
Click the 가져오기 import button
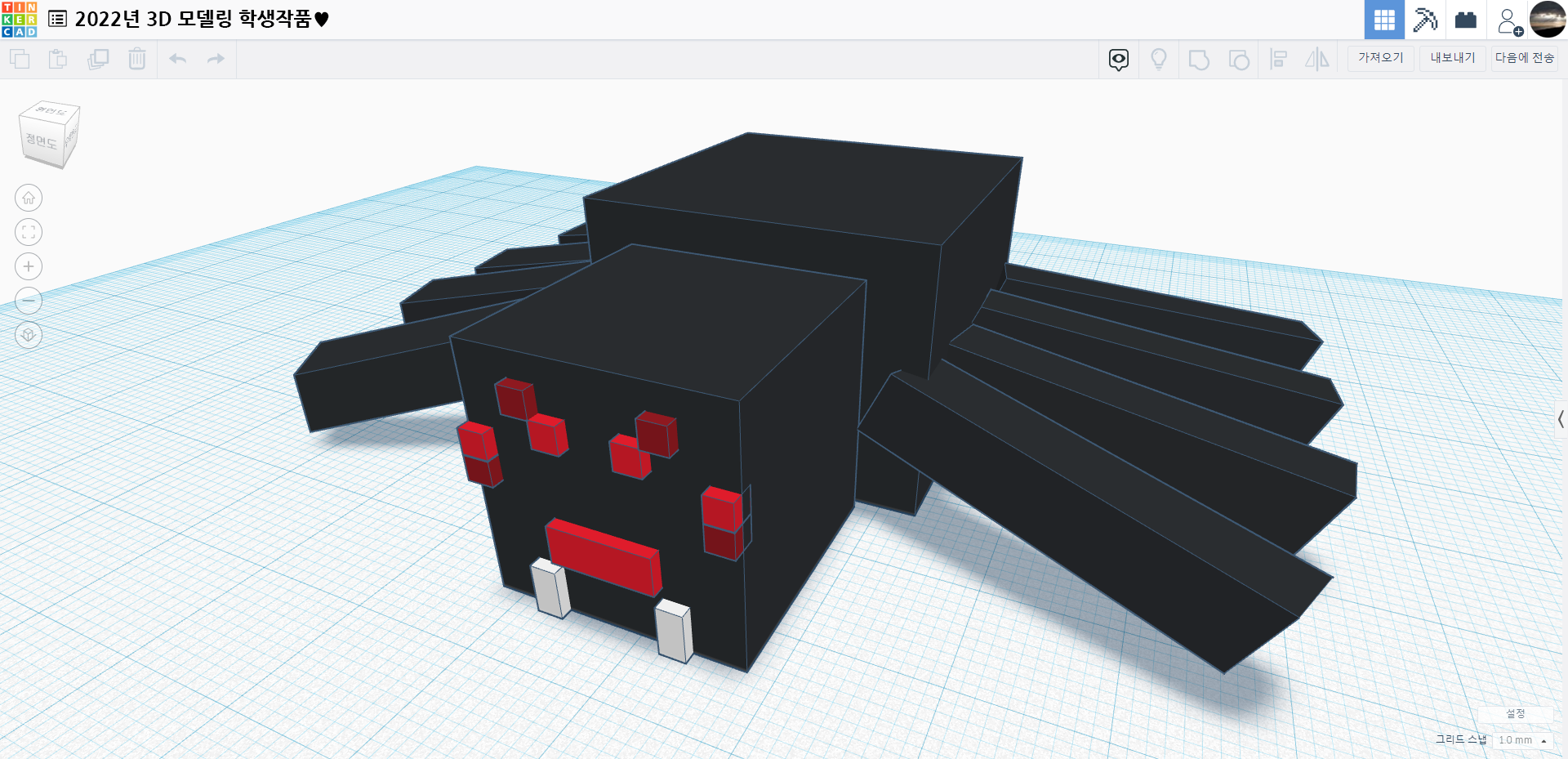click(x=1380, y=58)
